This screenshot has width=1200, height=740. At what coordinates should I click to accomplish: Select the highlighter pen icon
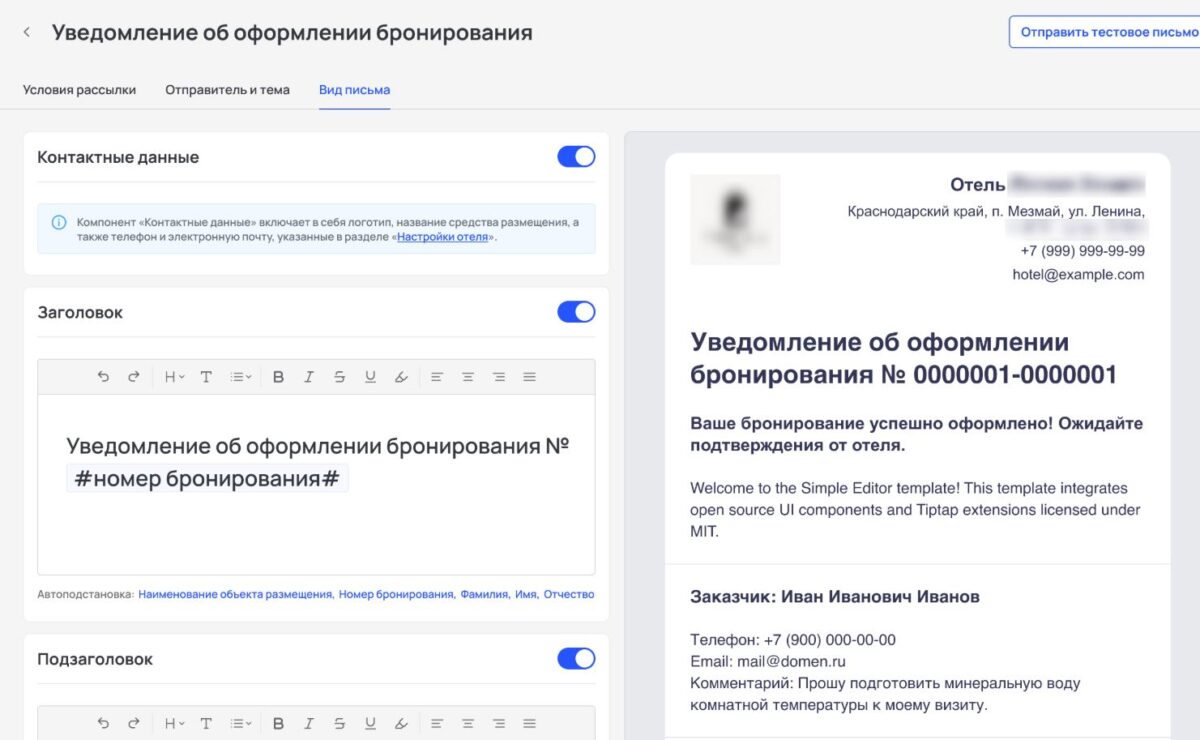[x=401, y=377]
